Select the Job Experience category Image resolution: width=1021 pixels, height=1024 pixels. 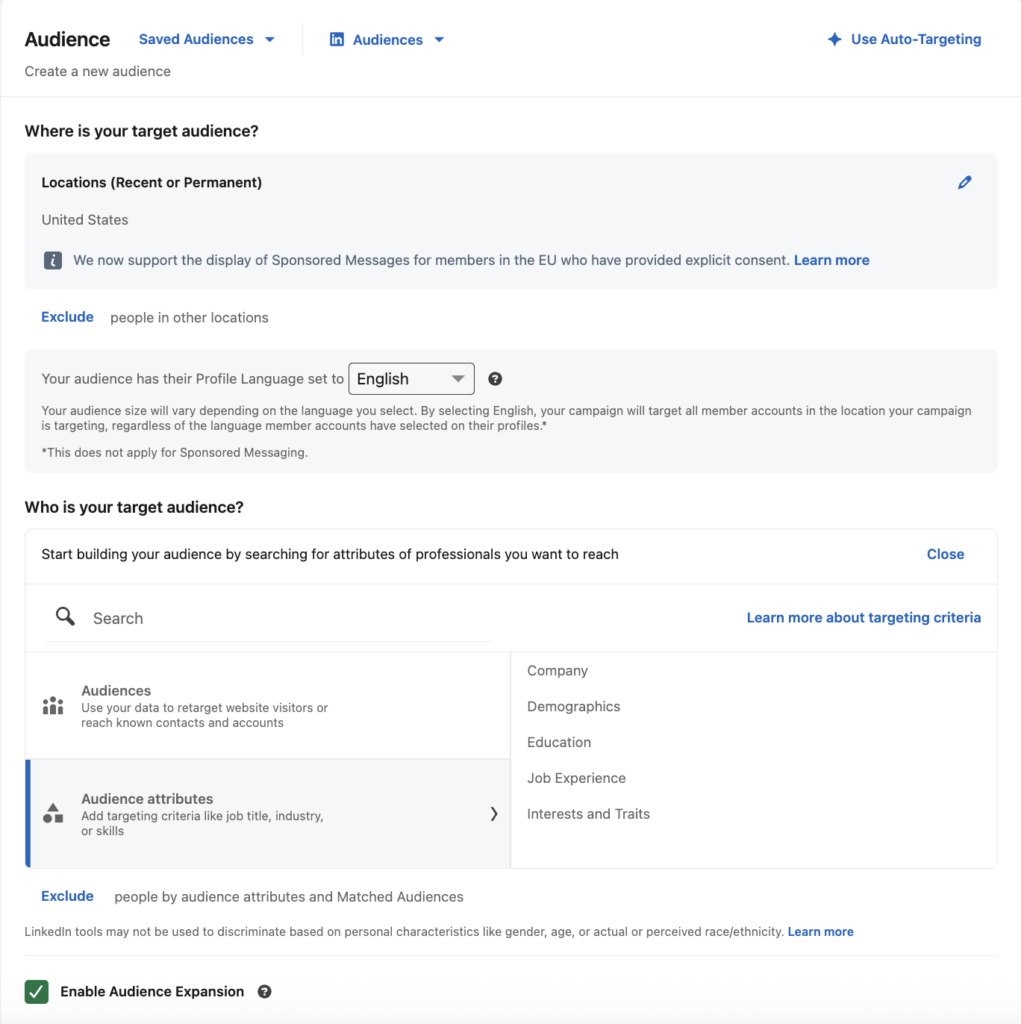(x=576, y=778)
